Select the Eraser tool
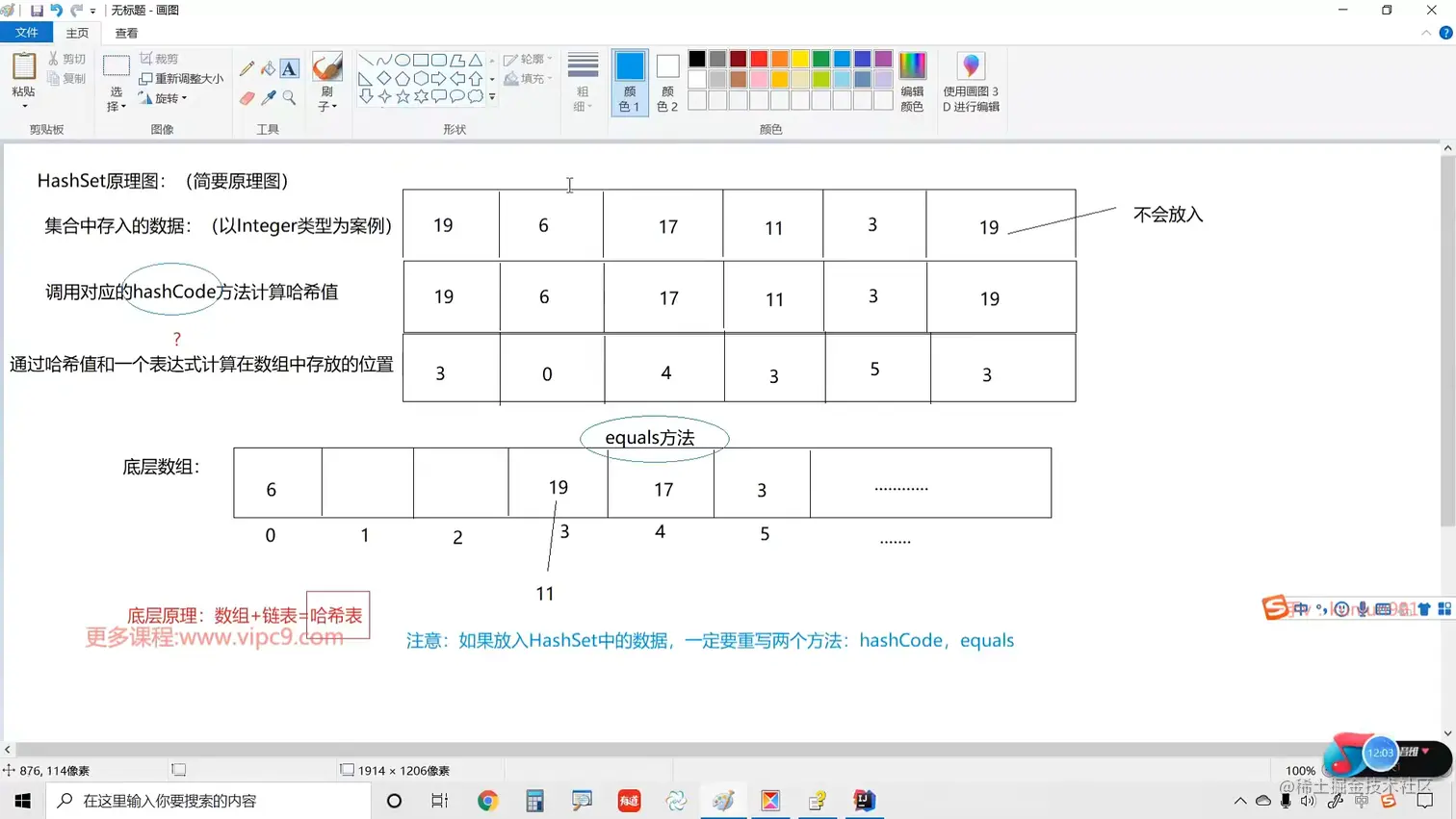 tap(247, 97)
